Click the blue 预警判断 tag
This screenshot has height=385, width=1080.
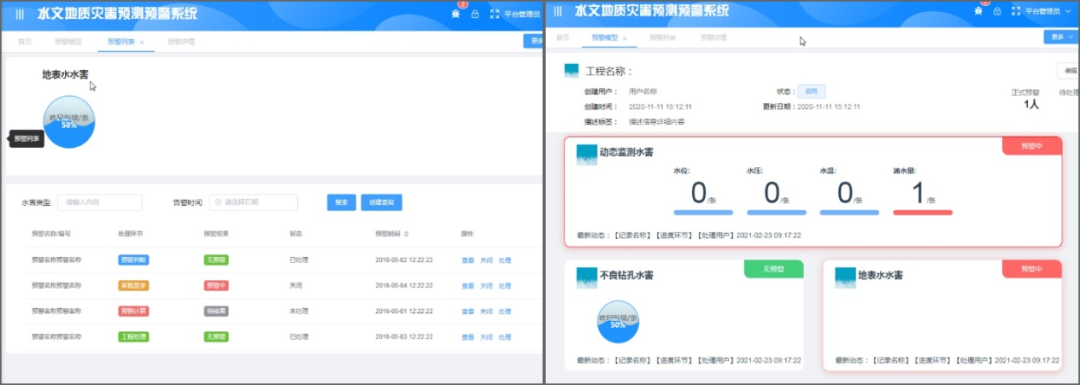[134, 260]
